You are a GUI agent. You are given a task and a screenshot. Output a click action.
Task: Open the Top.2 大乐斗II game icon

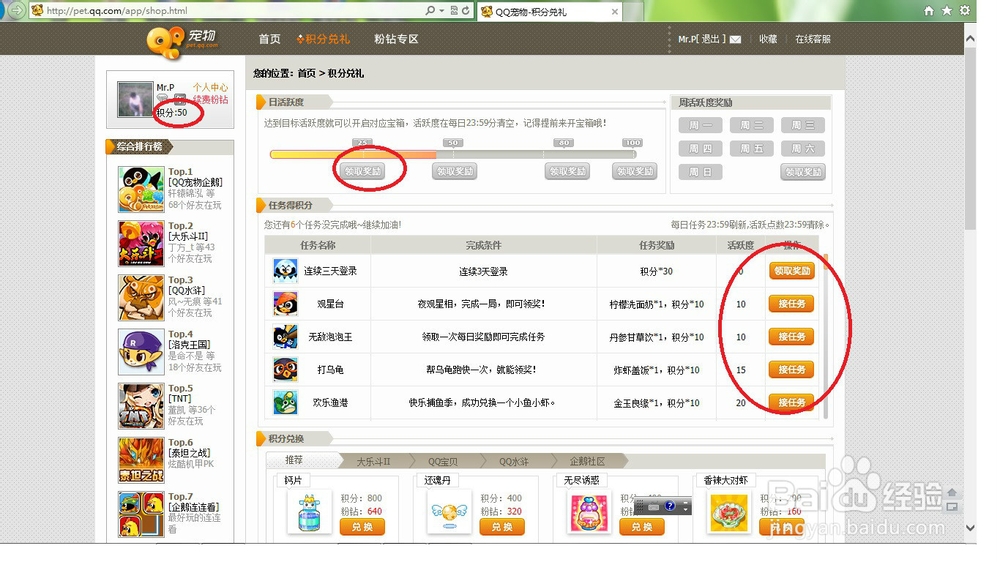pyautogui.click(x=141, y=243)
